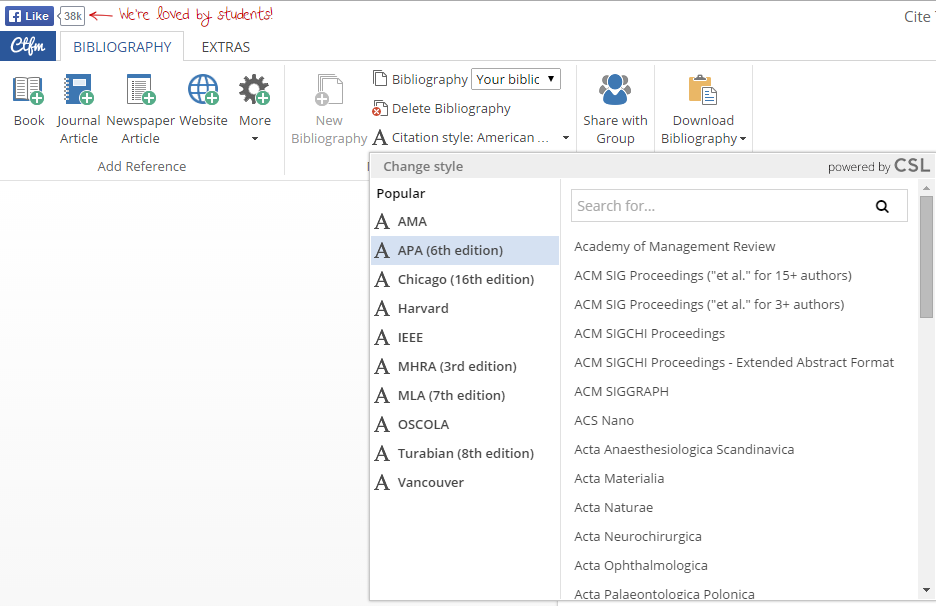Select APA (6th edition) style
Viewport: 936px width, 606px height.
point(464,250)
